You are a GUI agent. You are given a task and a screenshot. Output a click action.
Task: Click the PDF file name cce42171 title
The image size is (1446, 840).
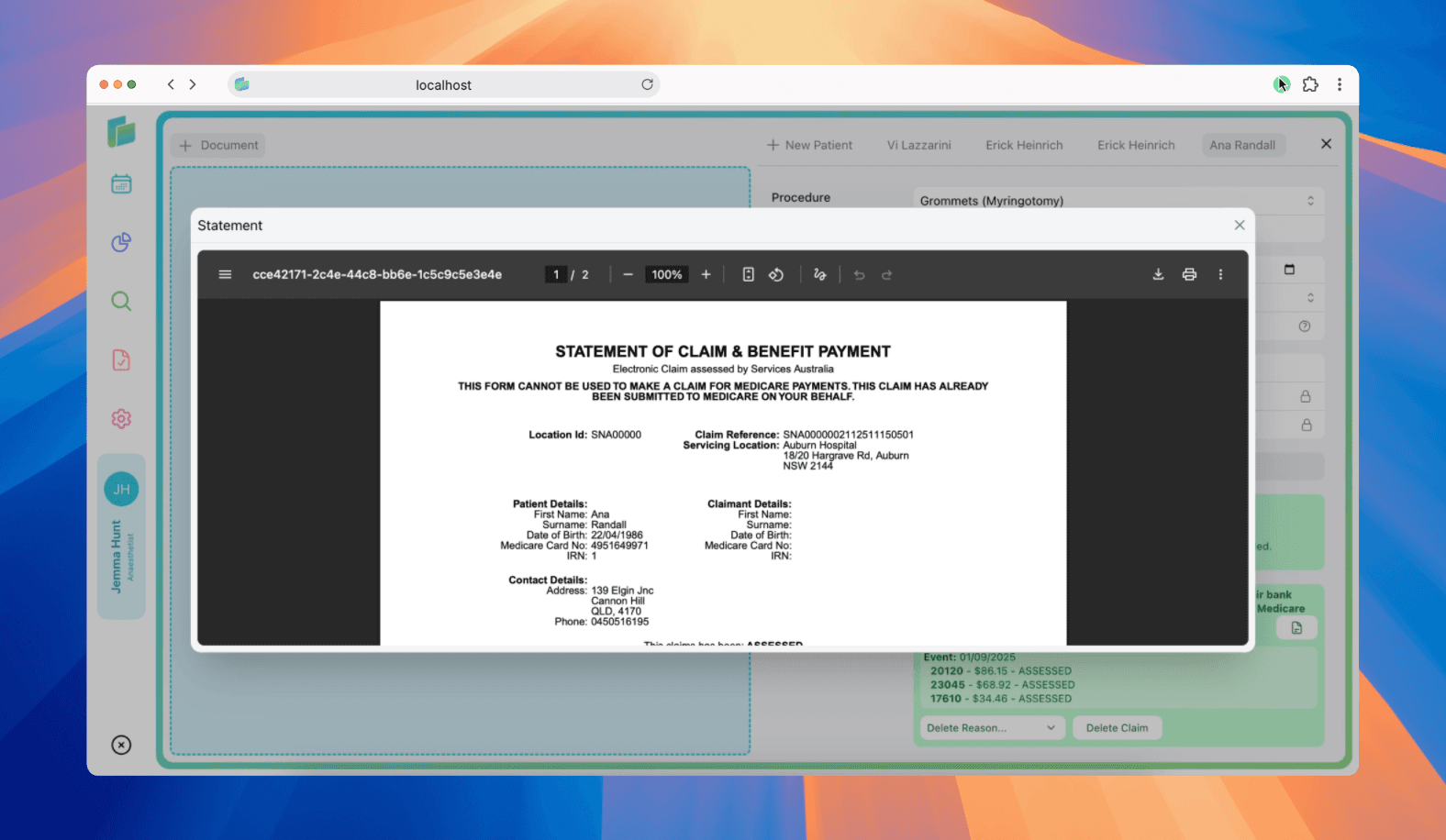coord(377,274)
